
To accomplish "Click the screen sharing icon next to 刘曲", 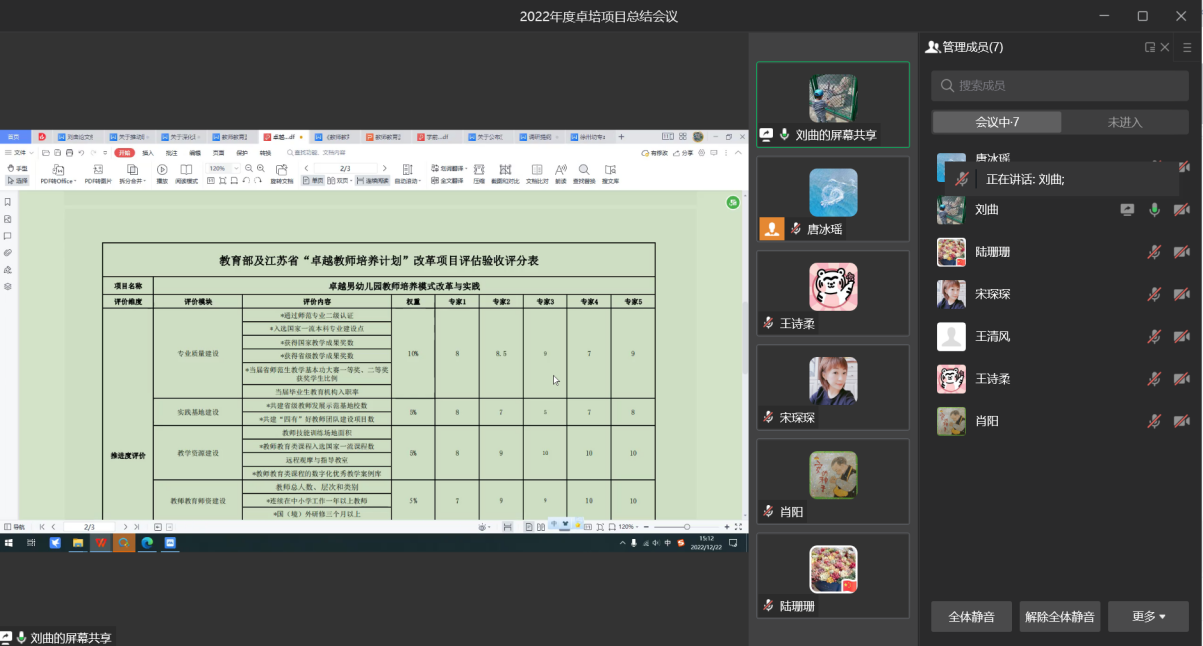I will [1127, 210].
